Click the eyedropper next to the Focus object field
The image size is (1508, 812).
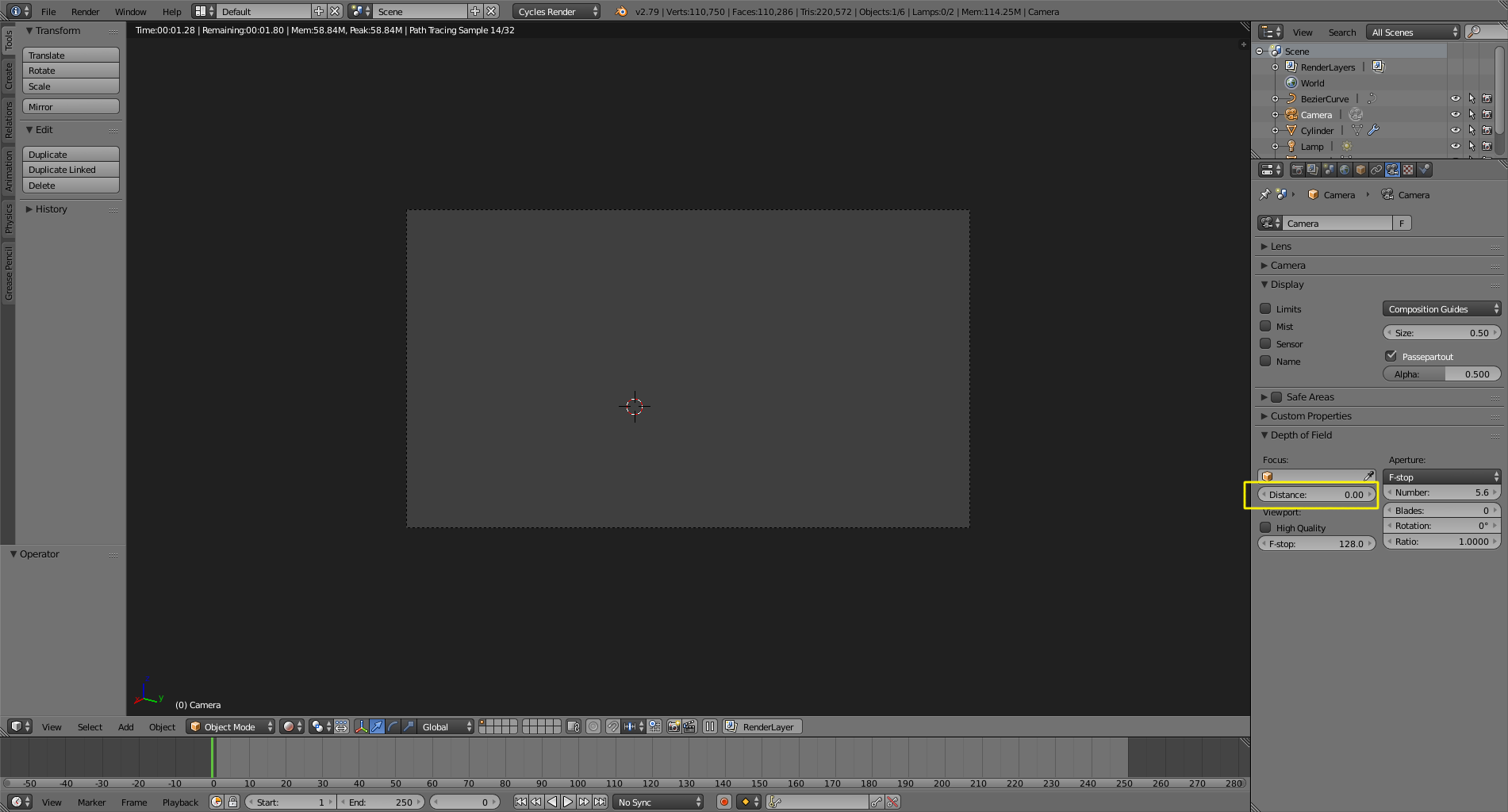pos(1368,476)
